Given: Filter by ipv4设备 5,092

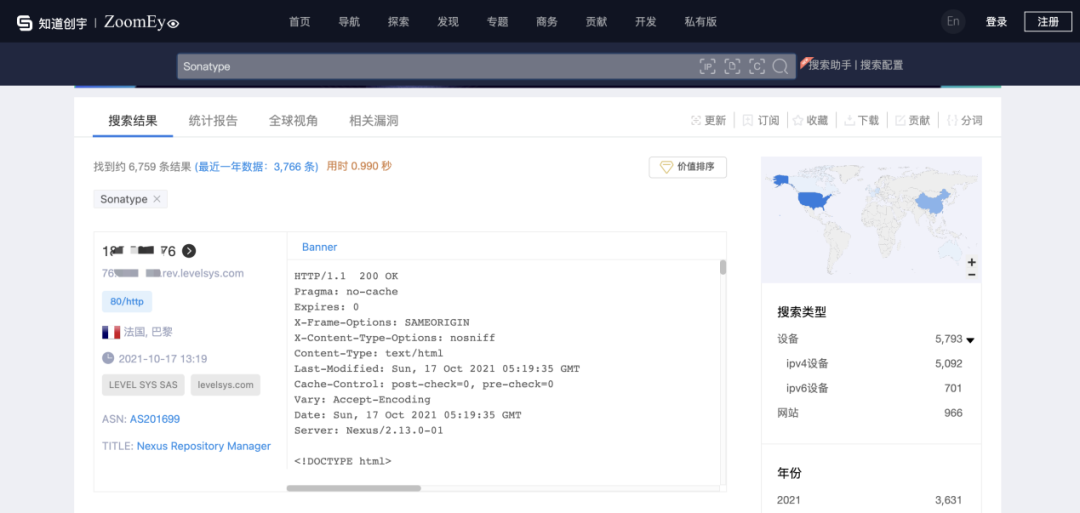Looking at the screenshot, I should click(875, 364).
